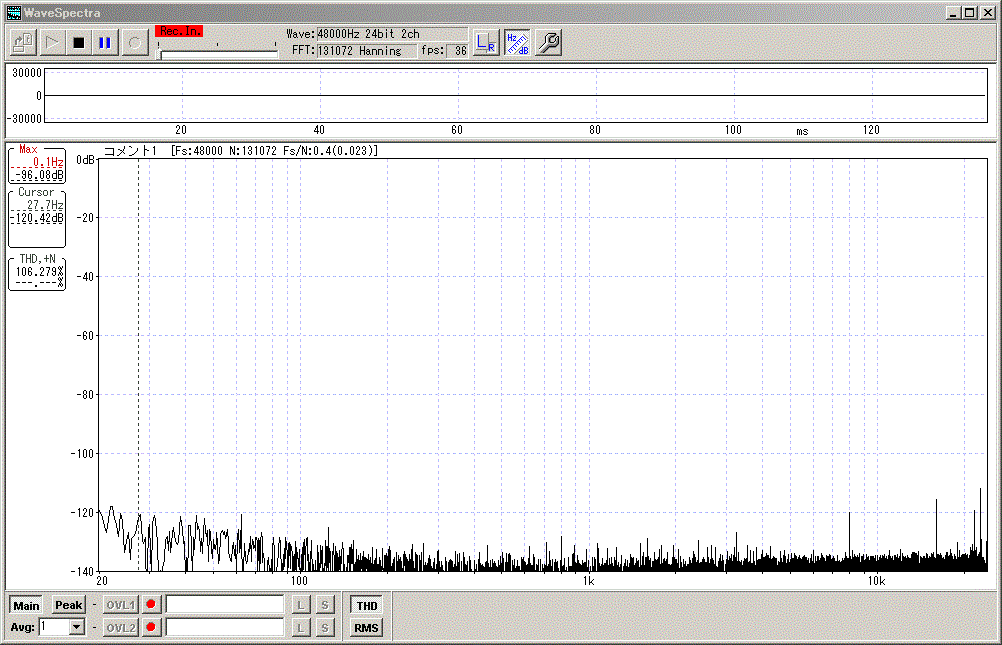Click the Hz/dB axis scale icon
1002x645 pixels.
pos(517,43)
